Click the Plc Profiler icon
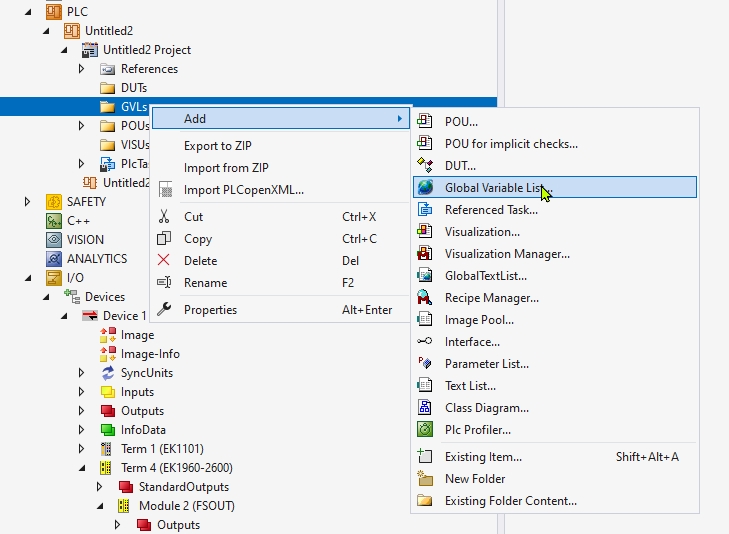The width and height of the screenshot is (729, 534). 424,429
